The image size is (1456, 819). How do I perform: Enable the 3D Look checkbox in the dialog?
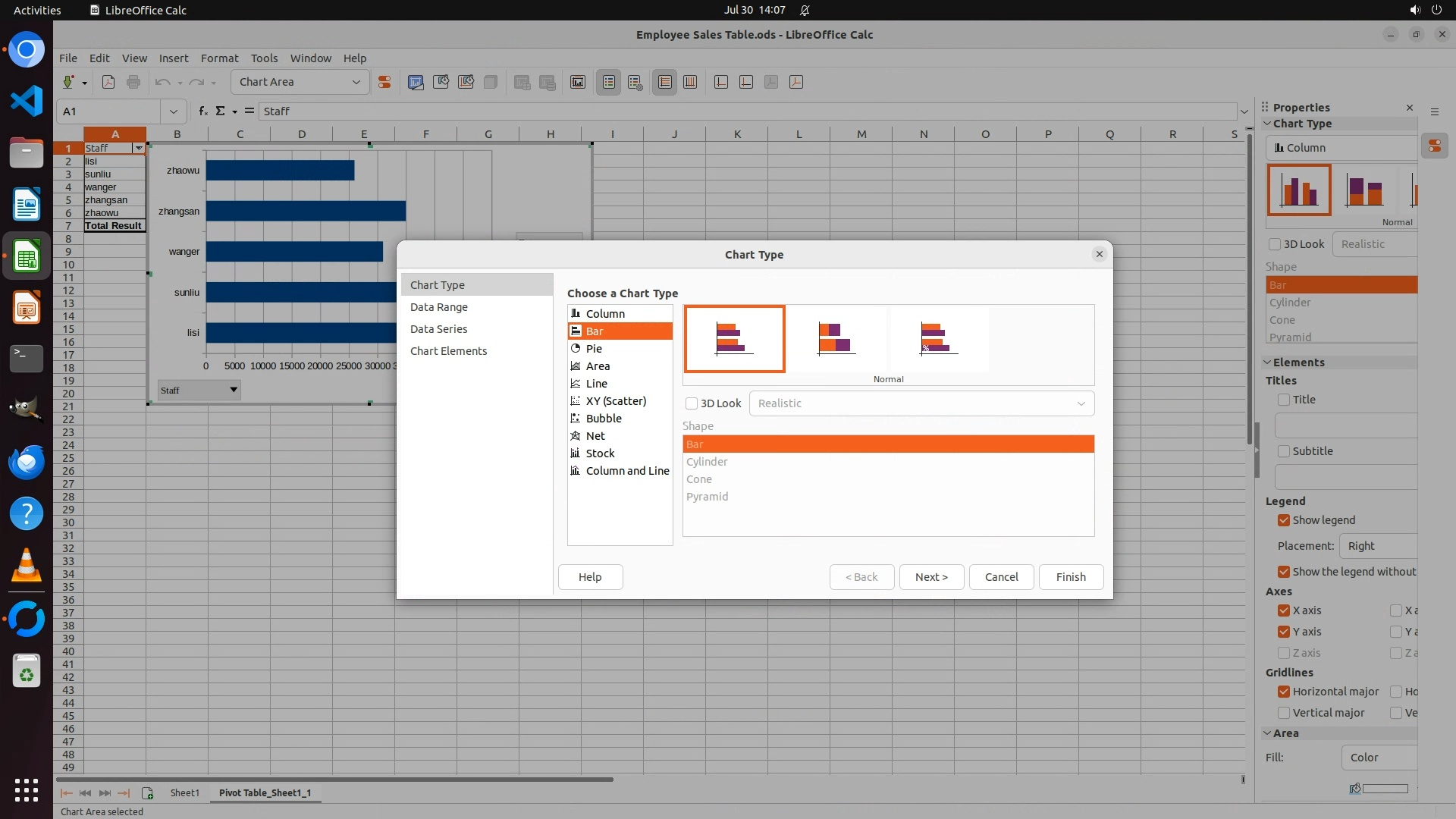click(692, 403)
